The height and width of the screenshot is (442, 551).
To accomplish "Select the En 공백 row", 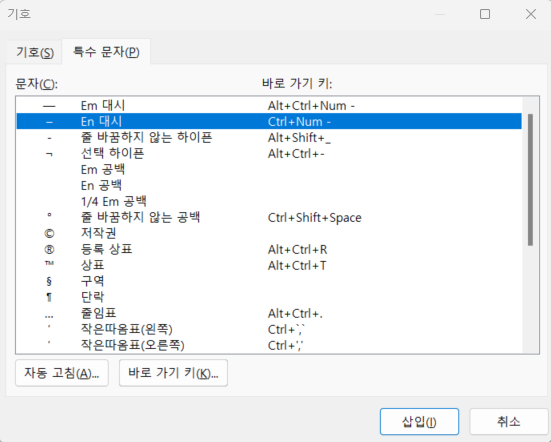I will (x=269, y=186).
